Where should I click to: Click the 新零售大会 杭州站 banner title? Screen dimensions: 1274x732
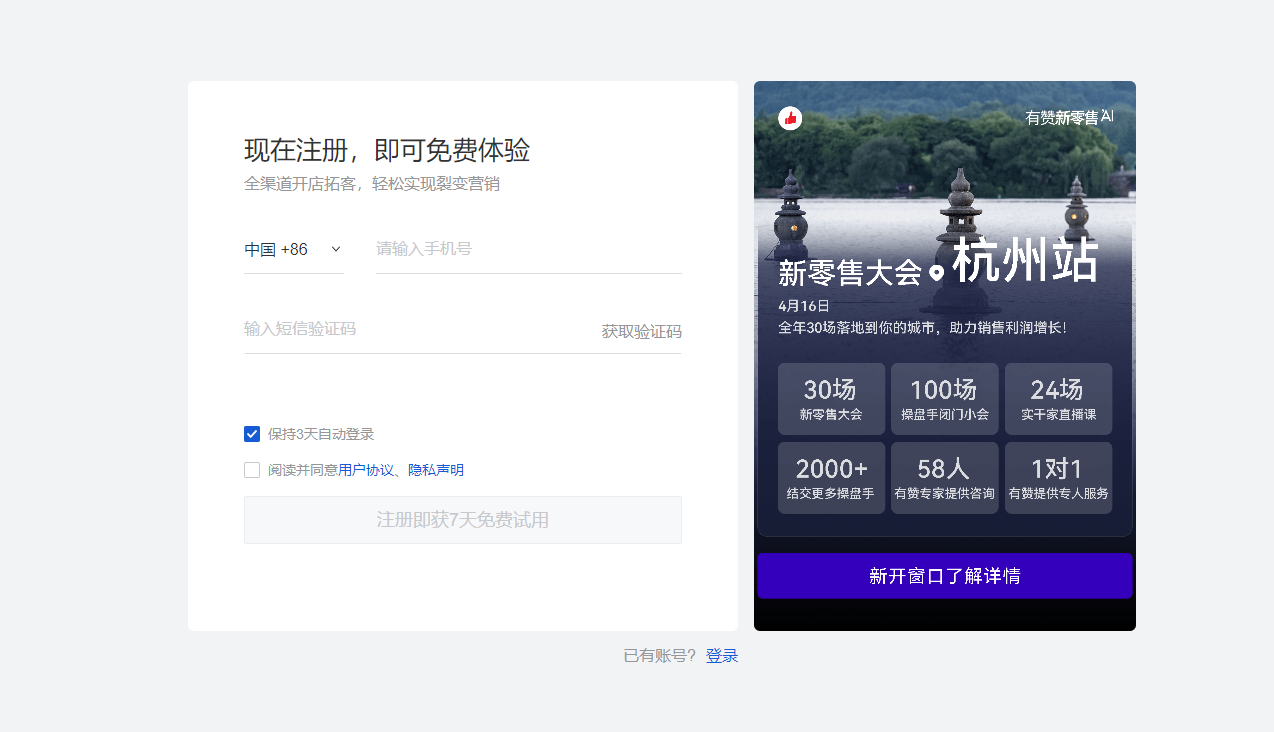[x=938, y=263]
